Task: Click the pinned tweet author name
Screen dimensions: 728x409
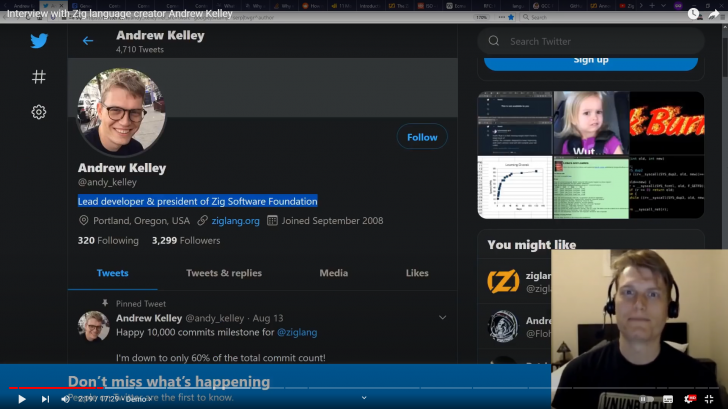Action: click(149, 318)
